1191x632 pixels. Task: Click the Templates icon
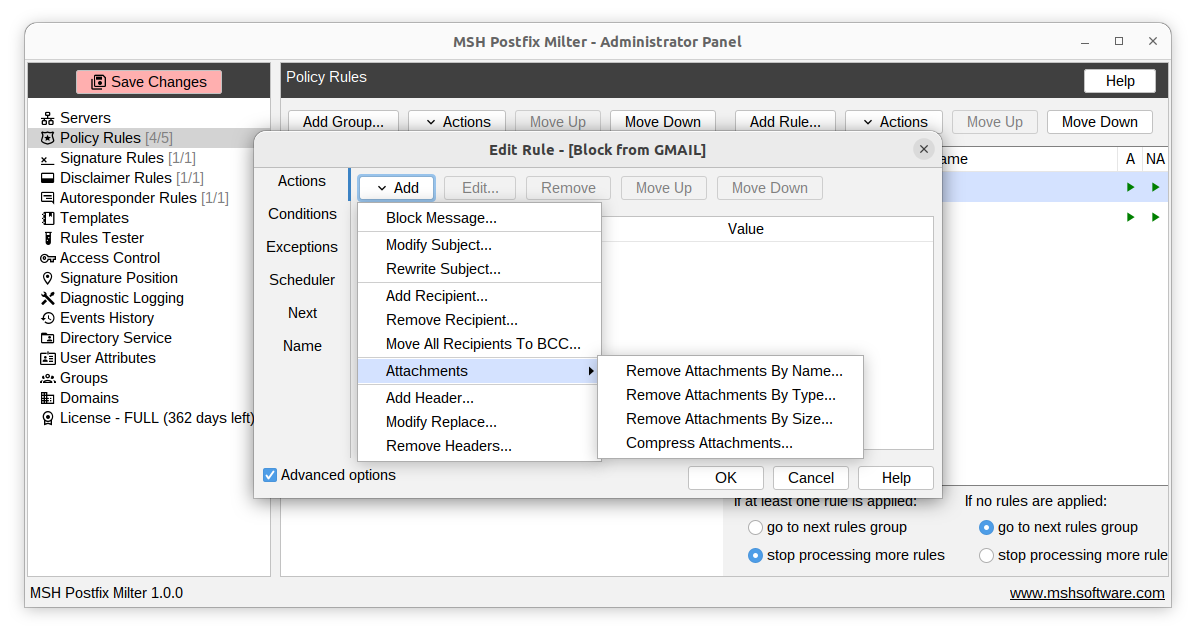[47, 218]
